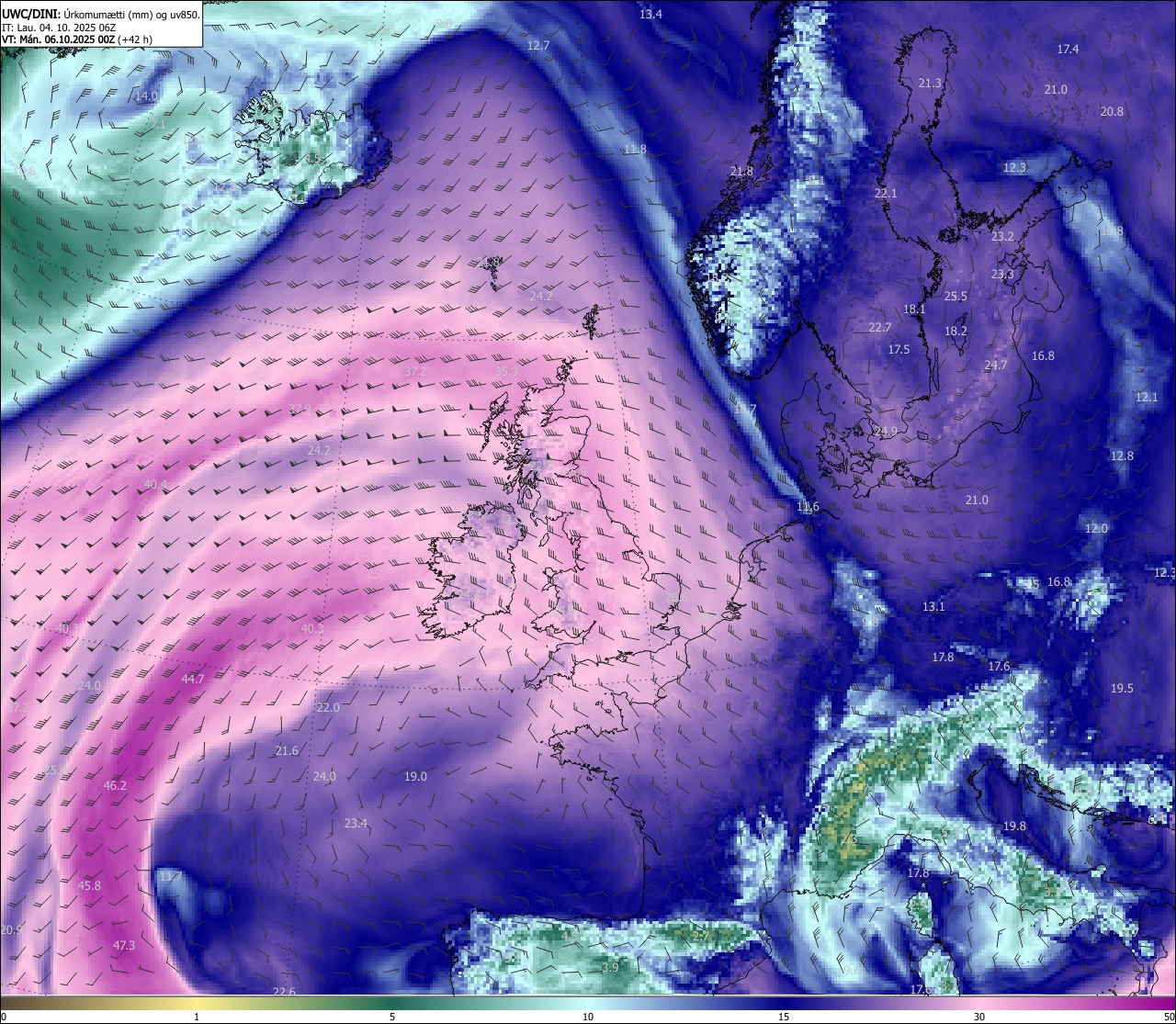Screen dimensions: 1176x1024
Task: Click the 47.3 value label
Action: click(124, 945)
